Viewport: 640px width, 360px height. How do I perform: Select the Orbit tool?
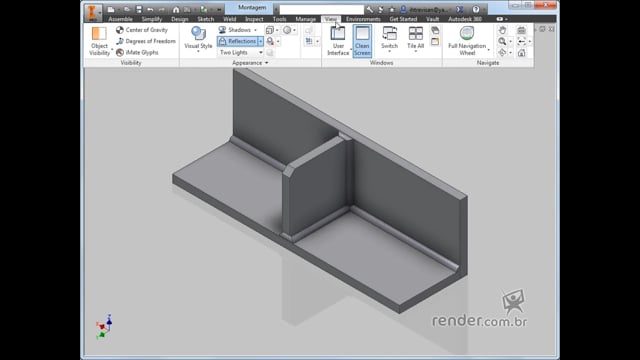click(x=502, y=53)
